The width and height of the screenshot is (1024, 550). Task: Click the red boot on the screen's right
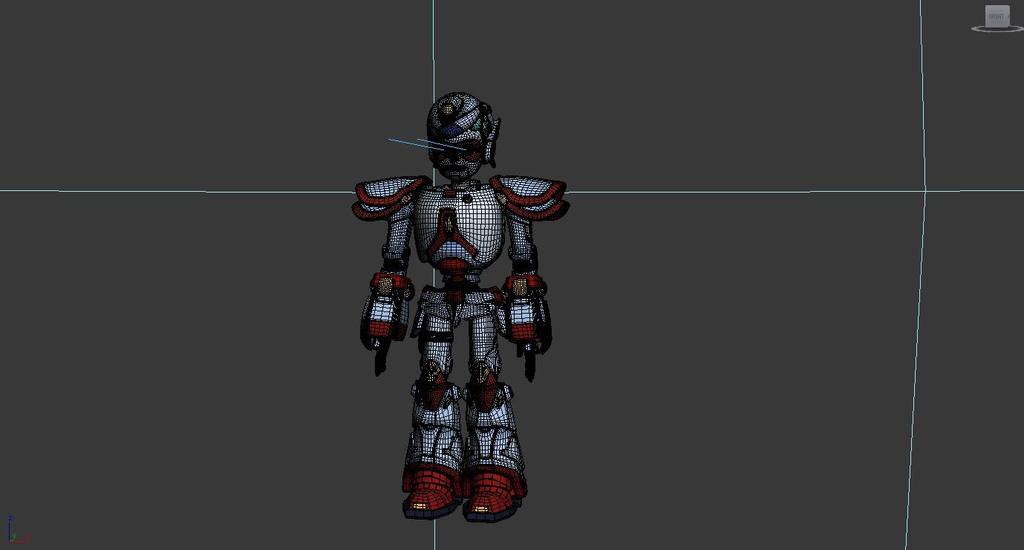click(493, 491)
